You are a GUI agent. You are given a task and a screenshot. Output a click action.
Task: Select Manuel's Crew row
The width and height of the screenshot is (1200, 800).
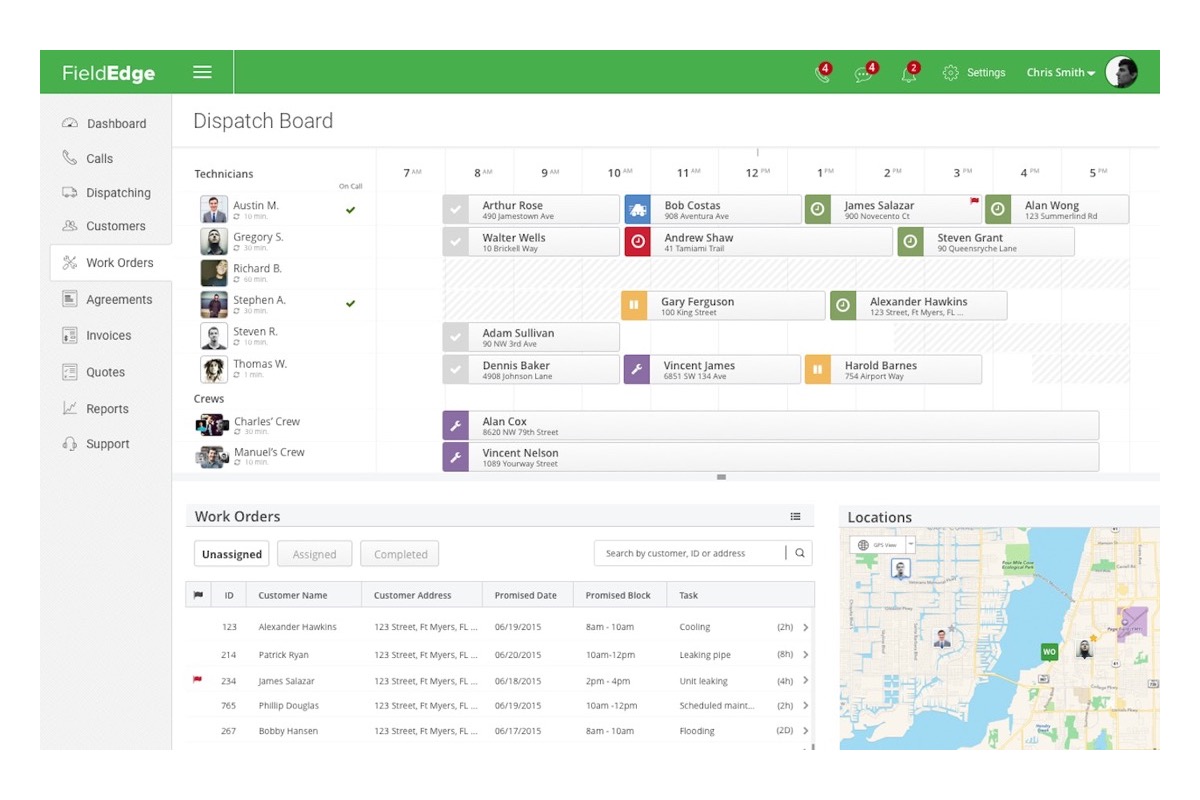(250, 457)
